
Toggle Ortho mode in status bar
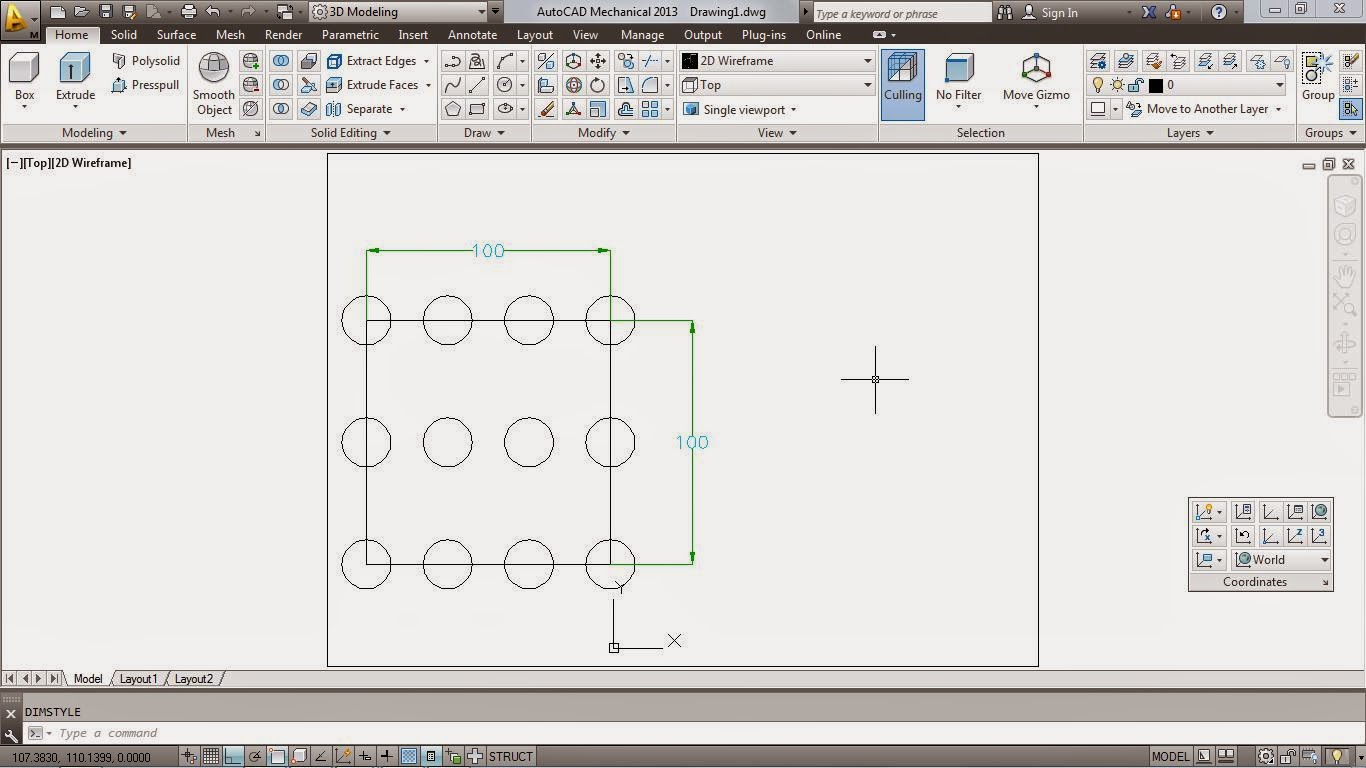pos(232,756)
